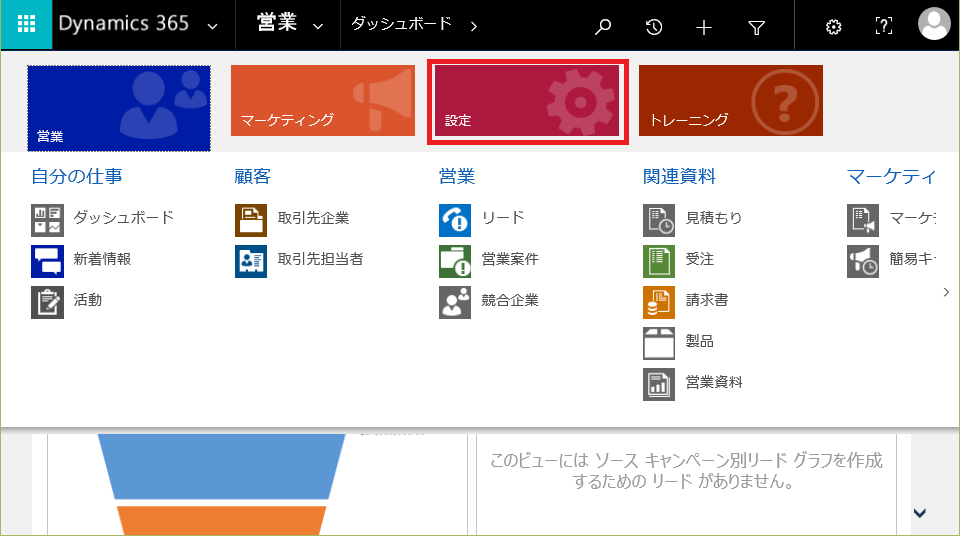
Task: Click the search magnifier icon
Action: tap(603, 26)
